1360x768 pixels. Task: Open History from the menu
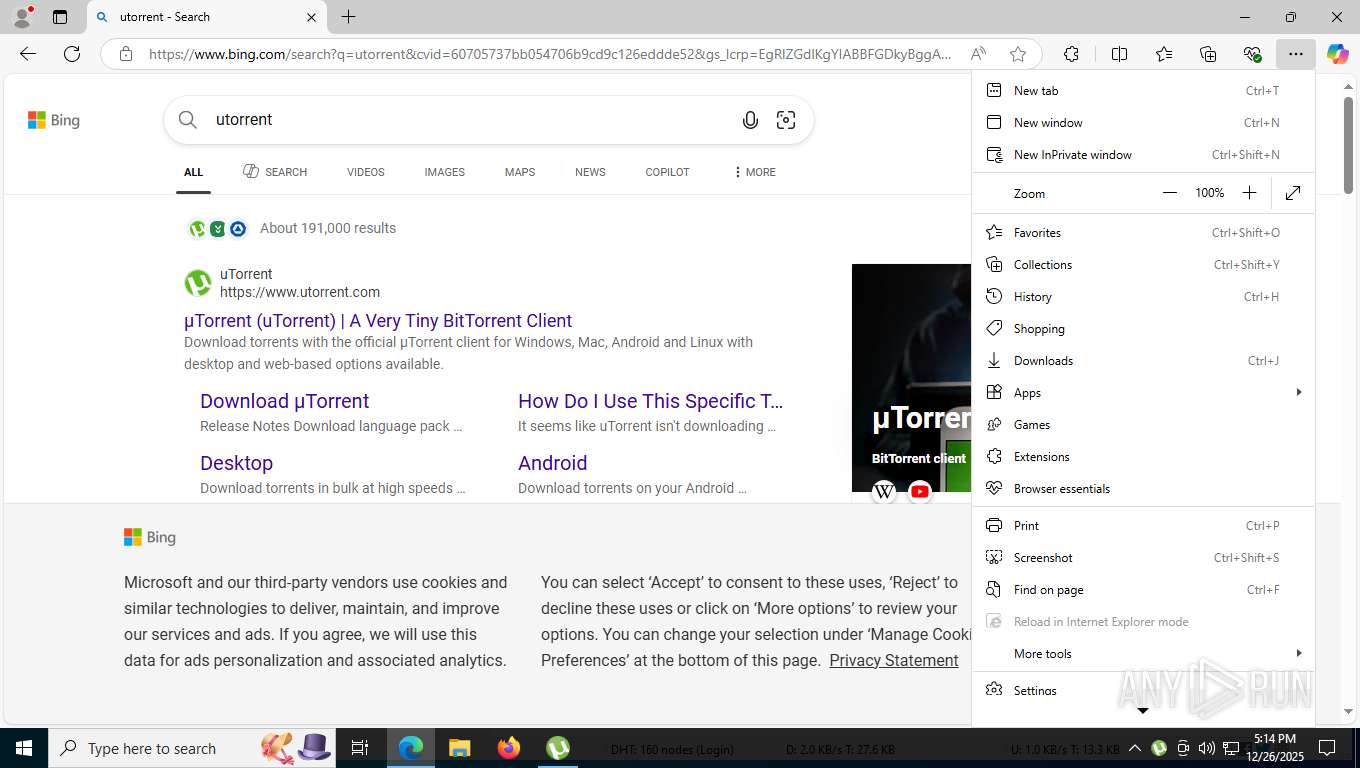click(x=1143, y=296)
